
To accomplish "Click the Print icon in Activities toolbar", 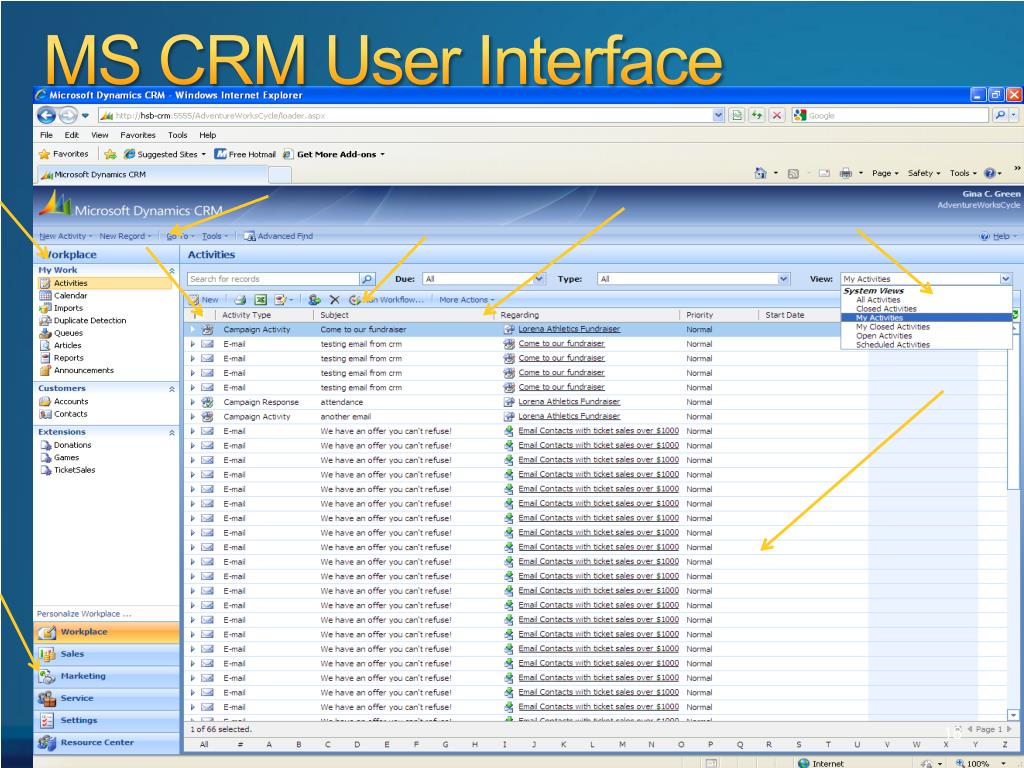I will point(240,300).
